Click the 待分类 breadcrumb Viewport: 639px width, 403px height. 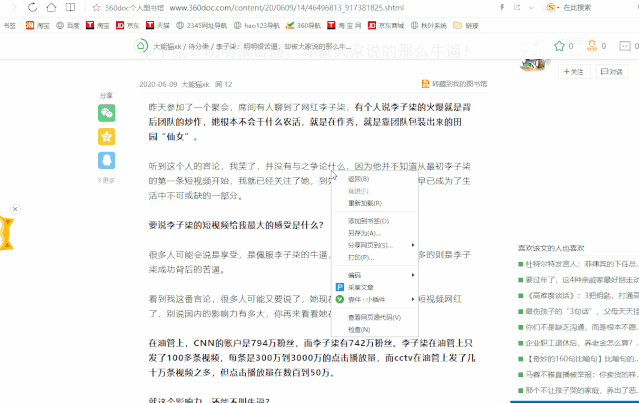click(198, 46)
